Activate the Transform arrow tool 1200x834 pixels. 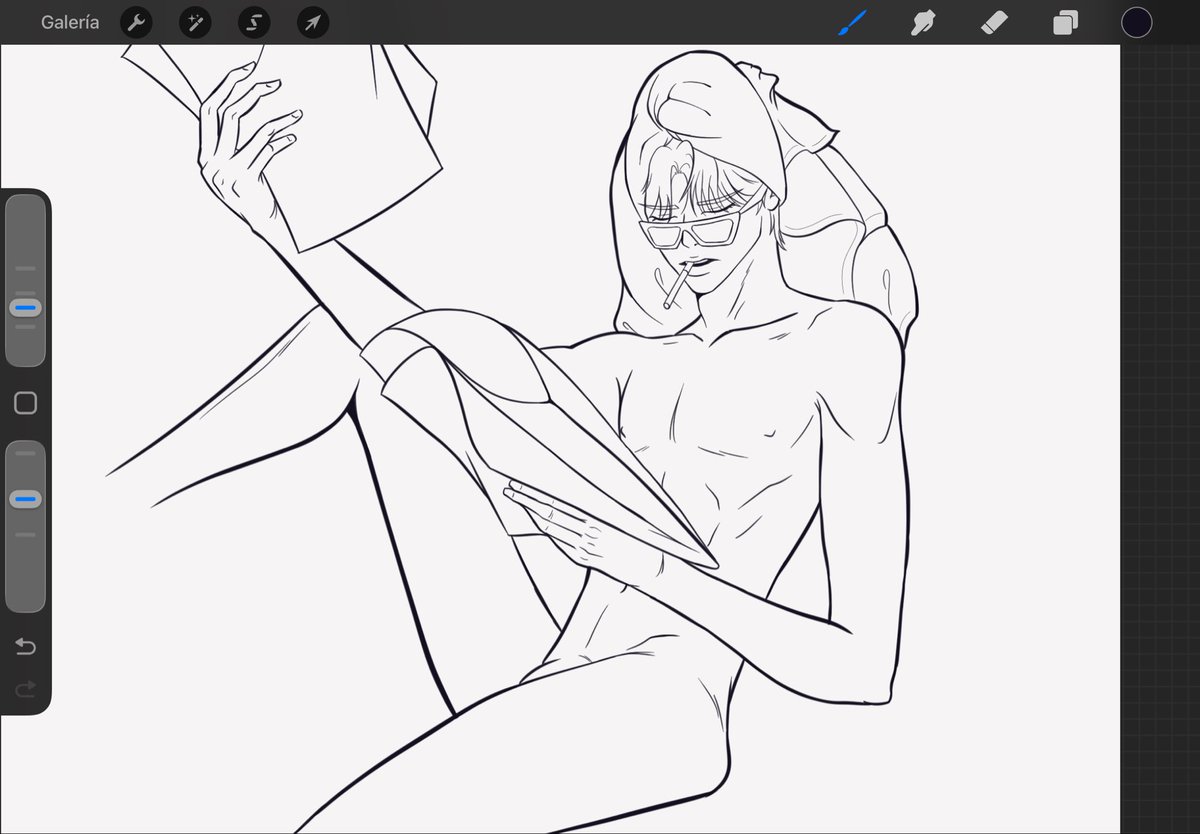313,23
